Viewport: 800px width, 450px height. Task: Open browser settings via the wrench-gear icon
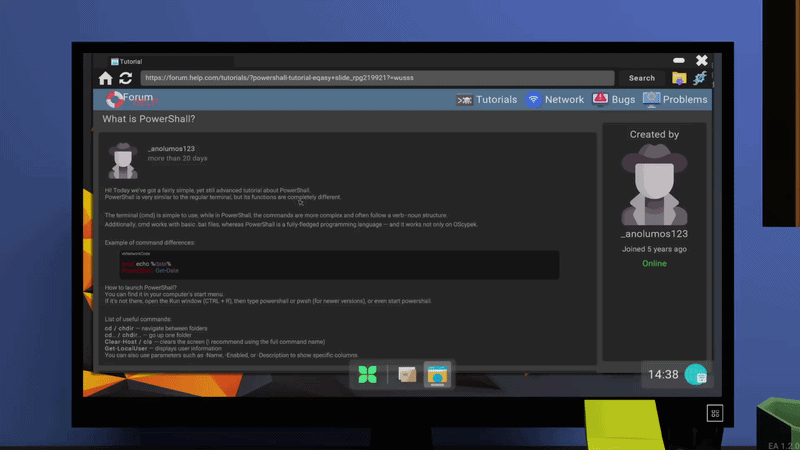coord(700,78)
